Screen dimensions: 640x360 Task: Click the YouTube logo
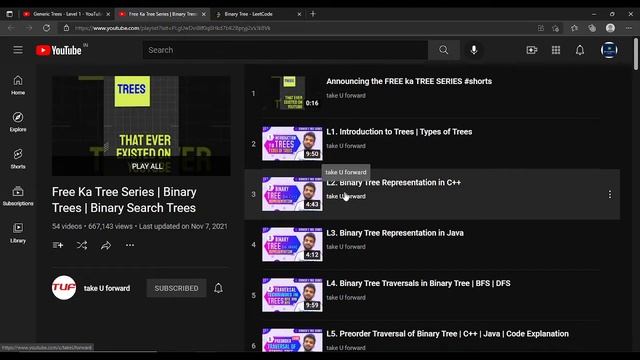tap(59, 50)
